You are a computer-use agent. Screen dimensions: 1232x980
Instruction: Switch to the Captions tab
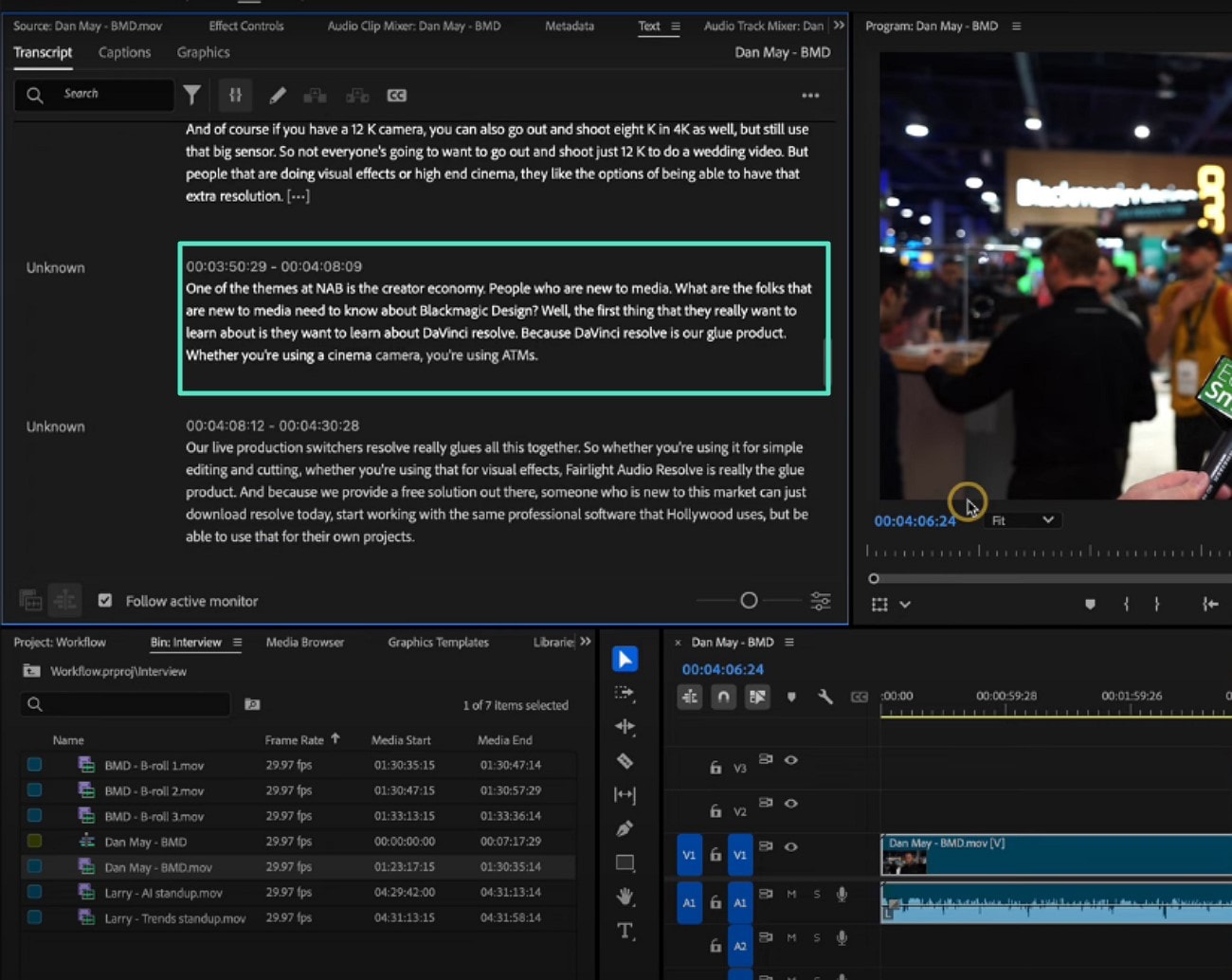[x=124, y=52]
